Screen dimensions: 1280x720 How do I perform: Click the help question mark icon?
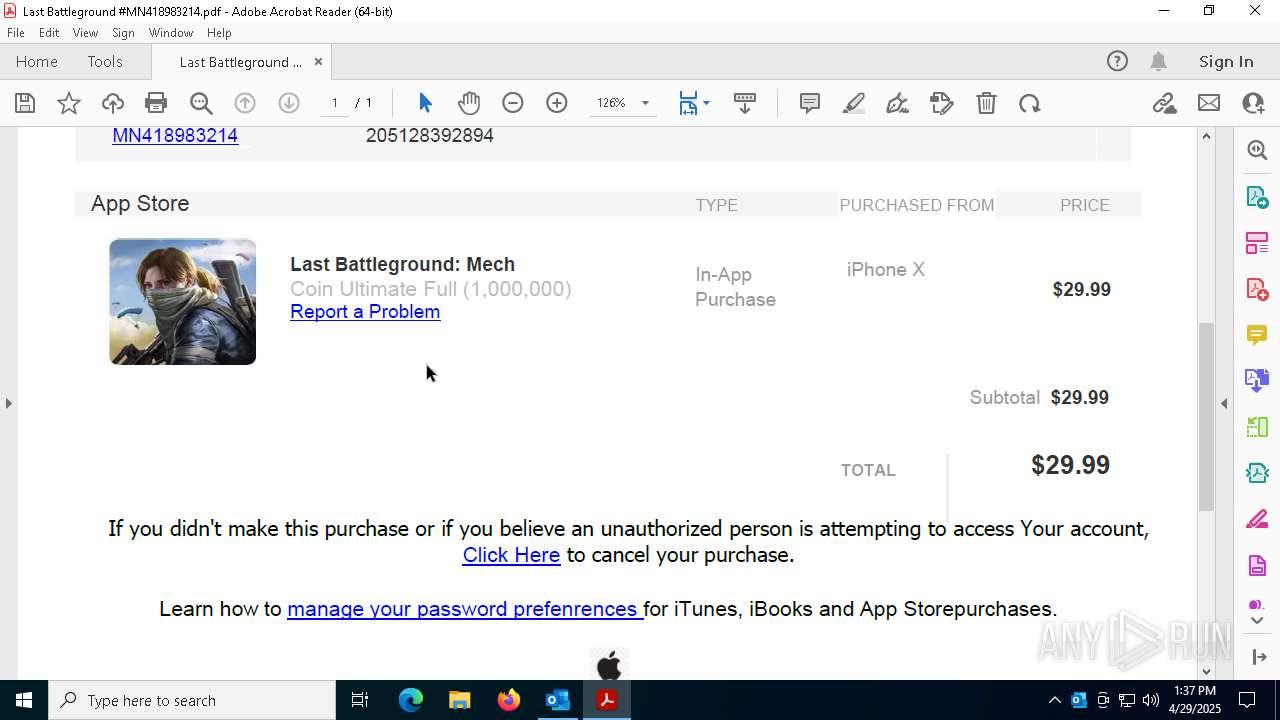pos(1117,62)
